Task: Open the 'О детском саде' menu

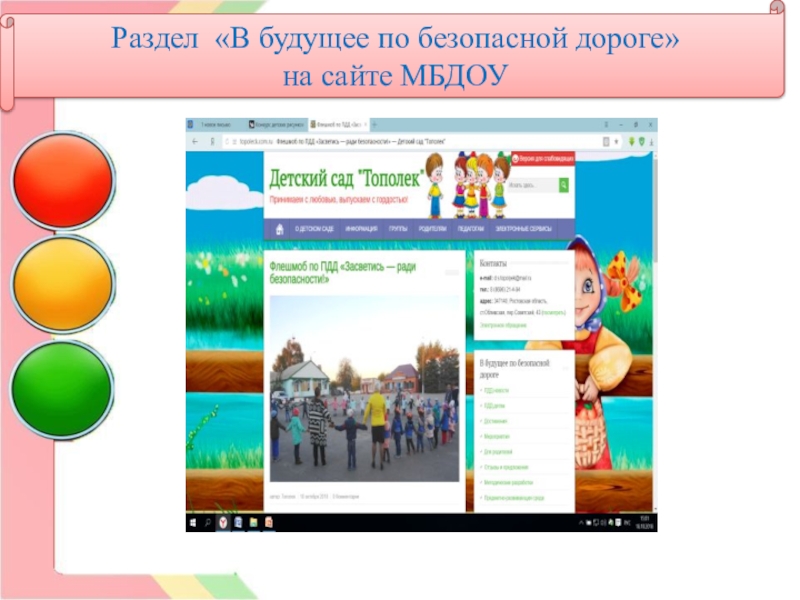Action: pyautogui.click(x=314, y=229)
